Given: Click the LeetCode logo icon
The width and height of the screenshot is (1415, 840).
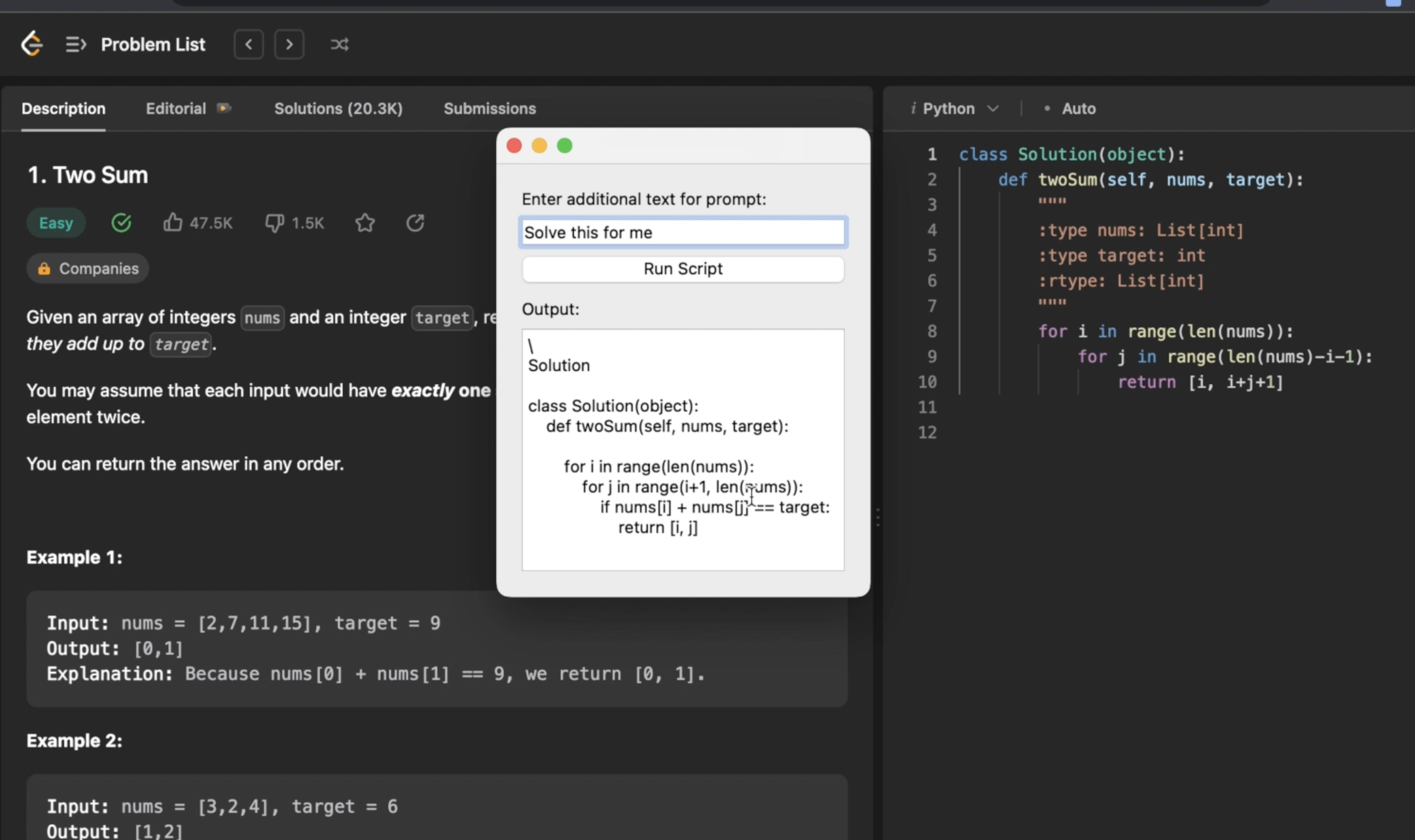Looking at the screenshot, I should pyautogui.click(x=32, y=44).
